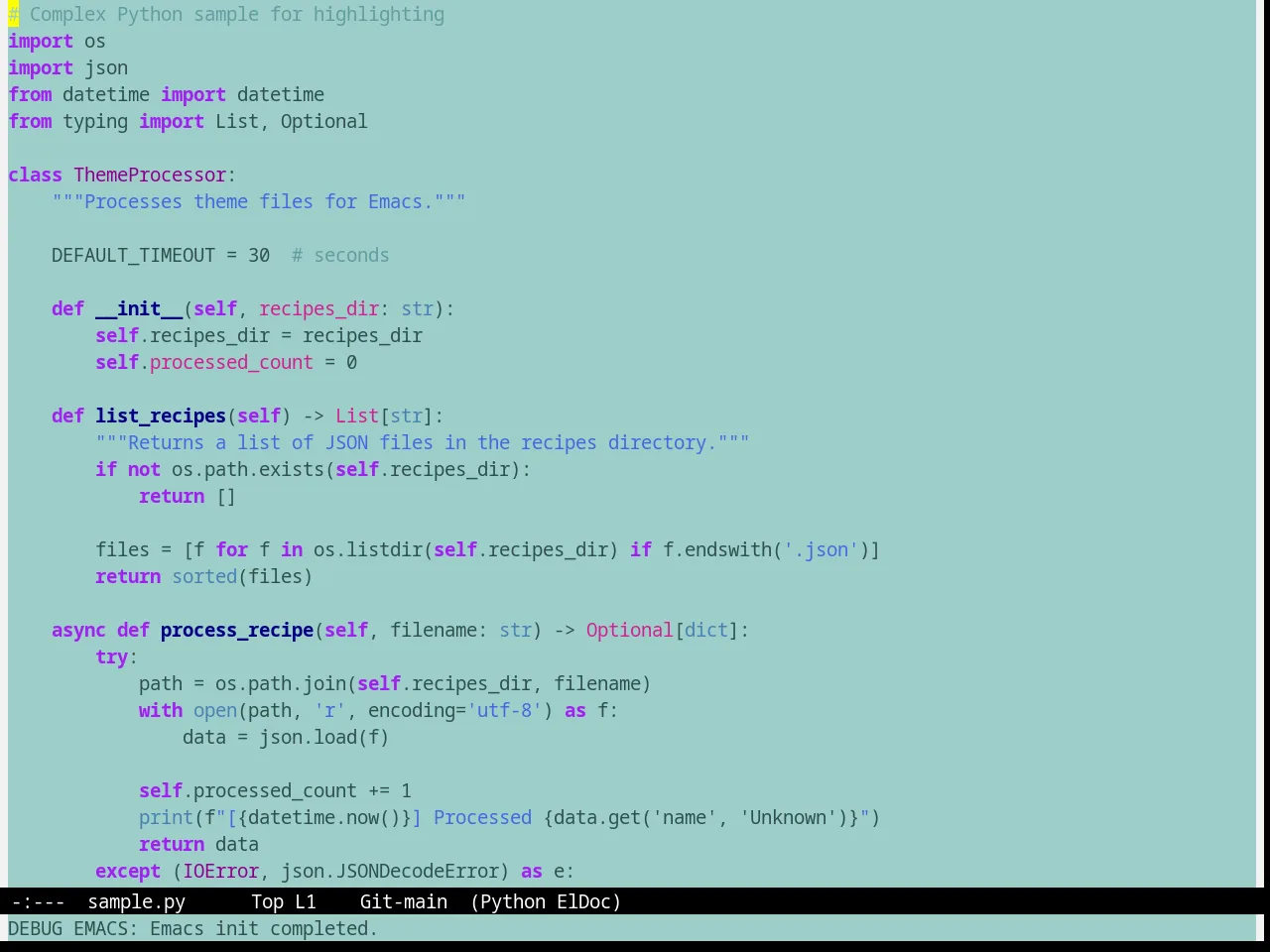
Task: Place cursor on 'import json' line
Action: [67, 68]
